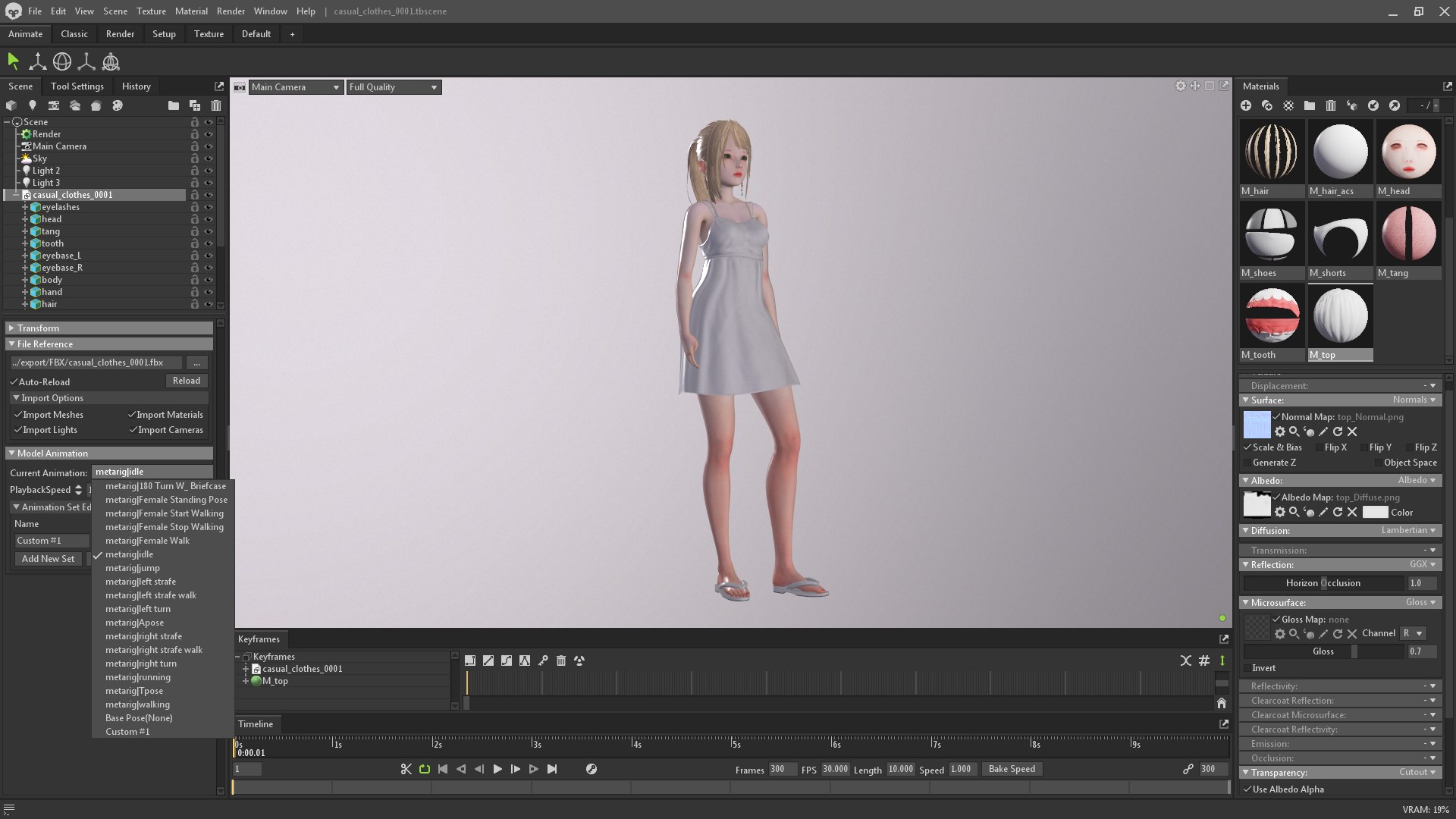
Task: Jump to first frame
Action: [x=443, y=769]
